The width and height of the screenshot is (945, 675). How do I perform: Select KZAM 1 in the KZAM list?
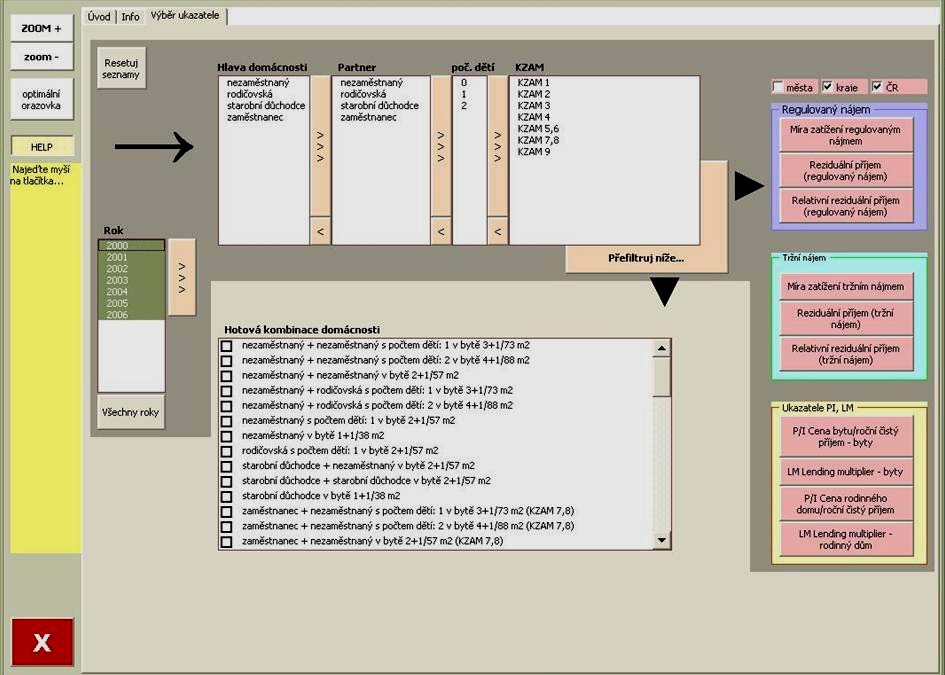(x=604, y=83)
